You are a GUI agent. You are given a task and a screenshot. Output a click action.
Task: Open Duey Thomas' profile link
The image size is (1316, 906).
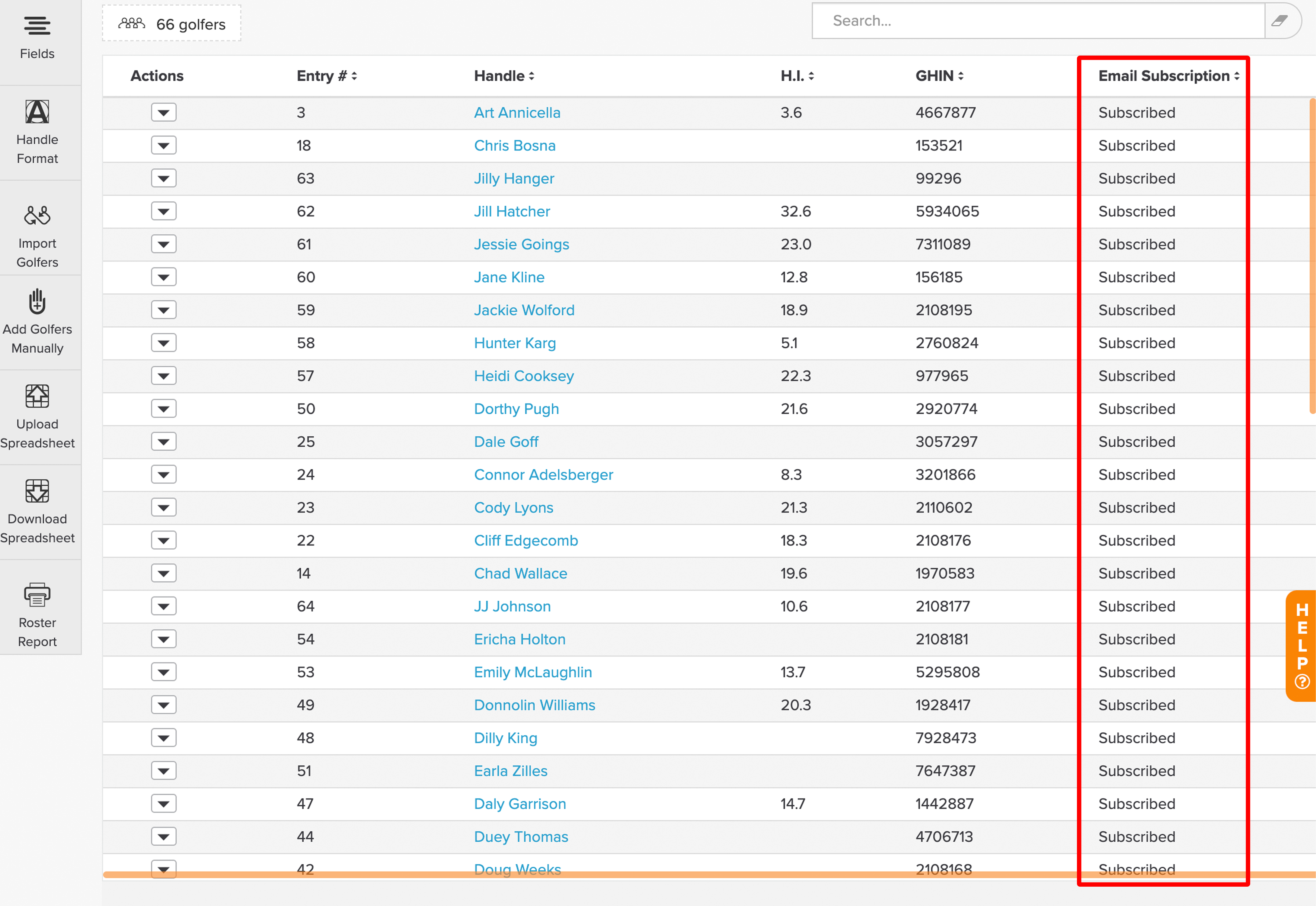point(521,837)
